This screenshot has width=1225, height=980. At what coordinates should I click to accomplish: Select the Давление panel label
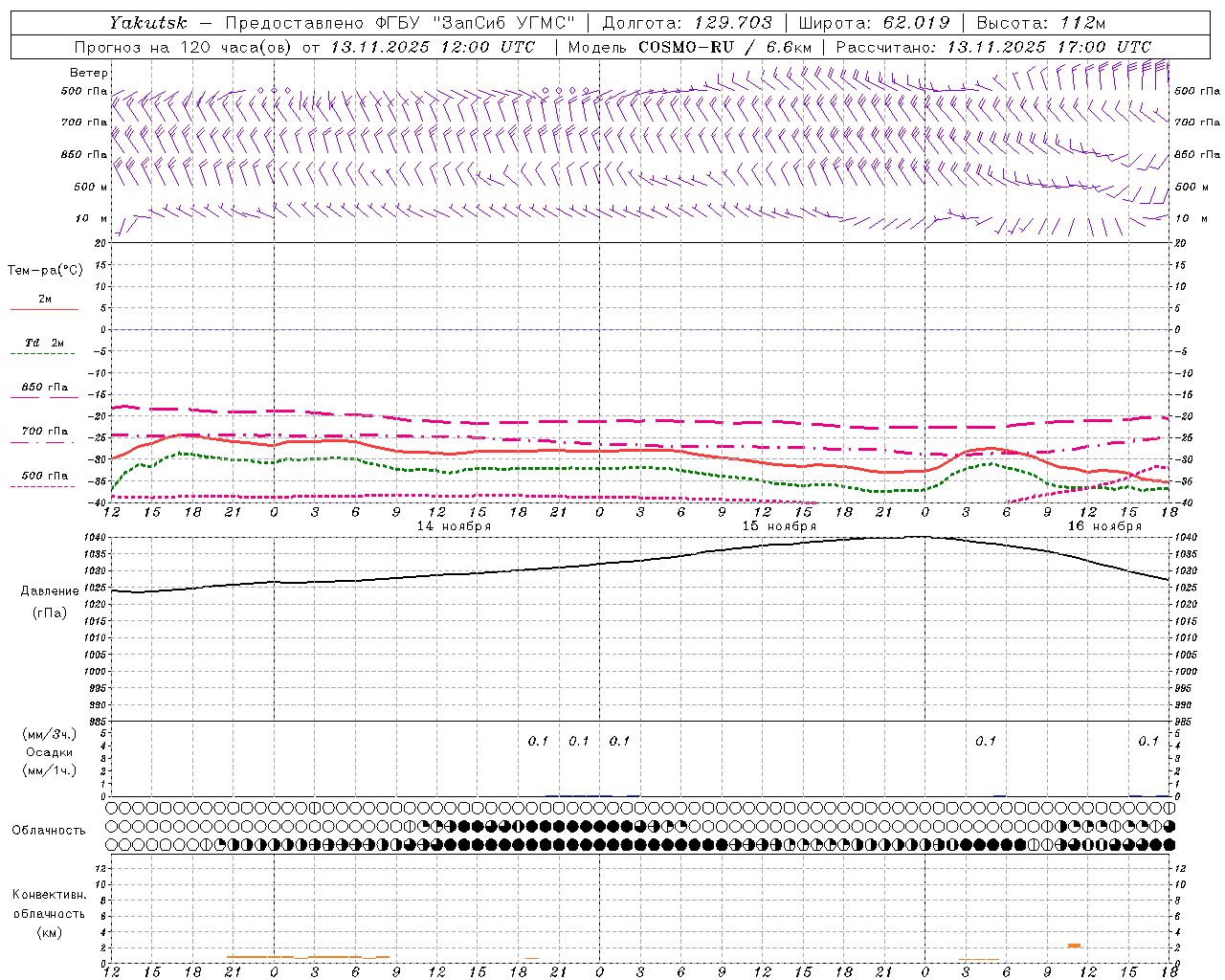[50, 590]
